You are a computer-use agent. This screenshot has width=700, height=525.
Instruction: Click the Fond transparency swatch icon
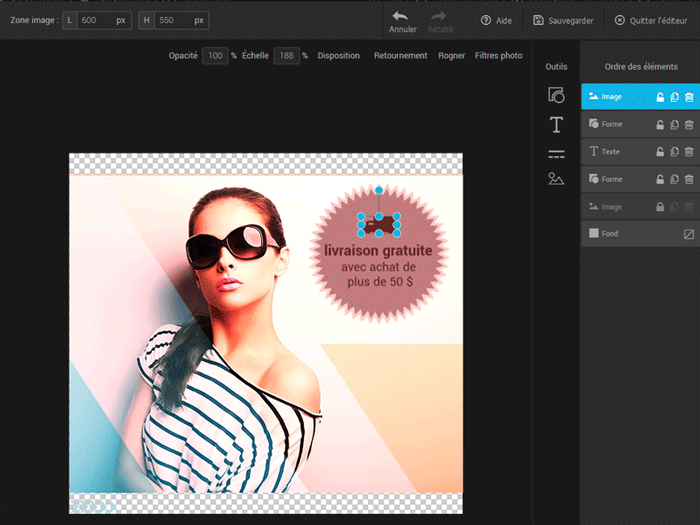pos(688,234)
